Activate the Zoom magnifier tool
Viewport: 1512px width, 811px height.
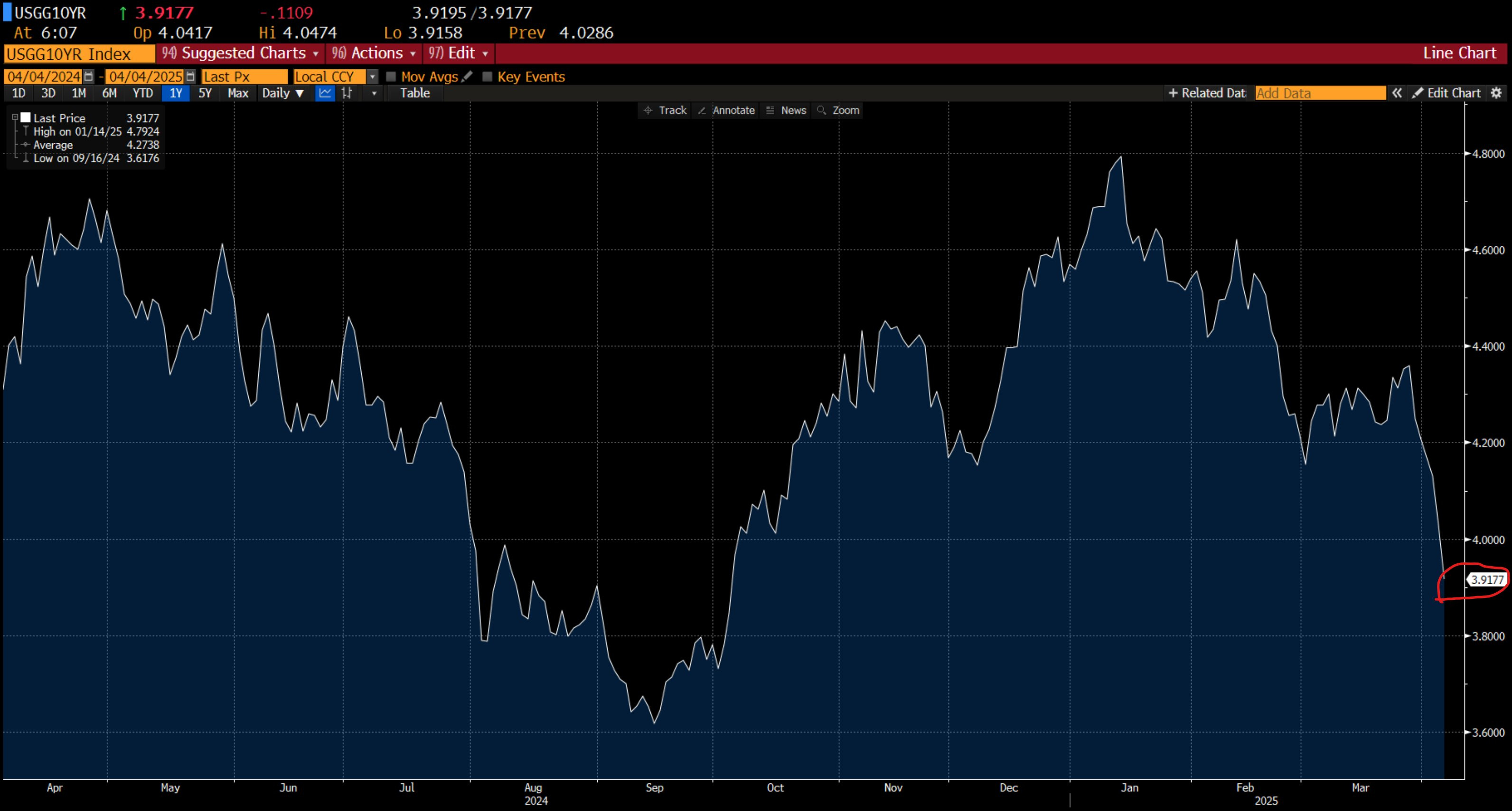[x=838, y=110]
